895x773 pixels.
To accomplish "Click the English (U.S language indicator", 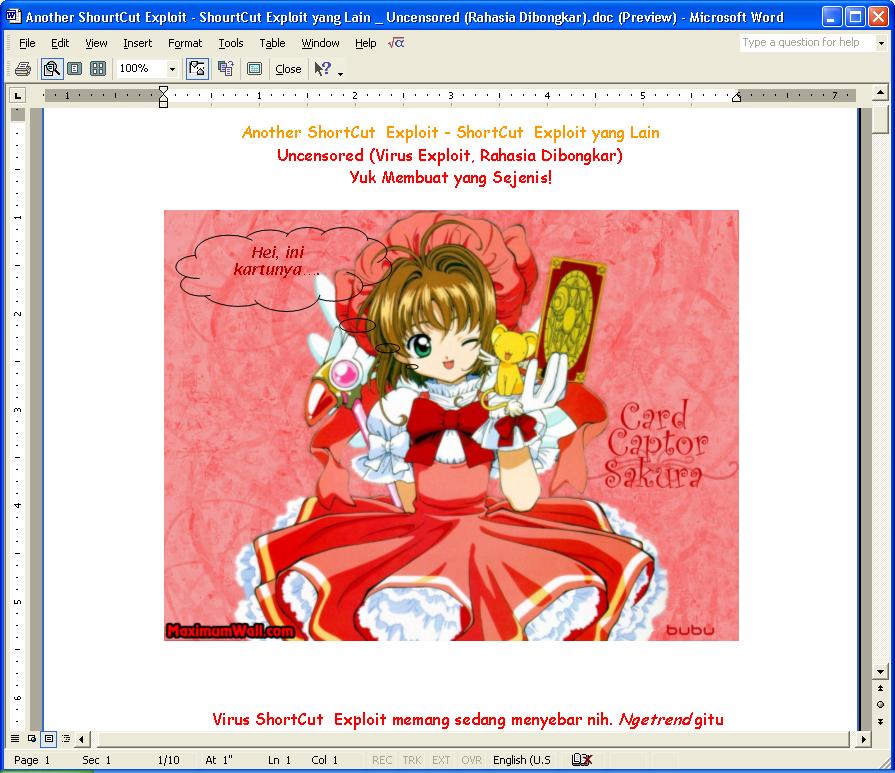I will [x=522, y=760].
